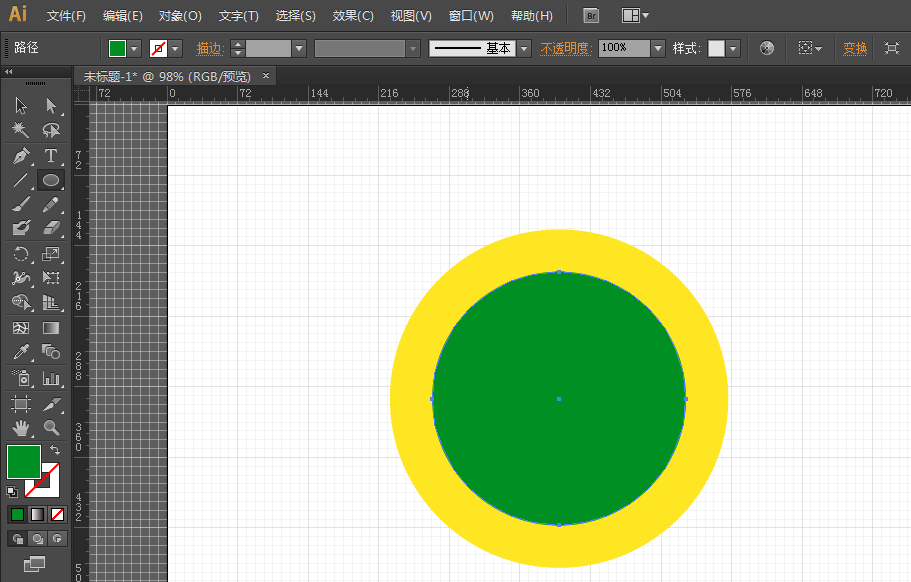
Task: Choose the Hand tool
Action: coord(20,428)
